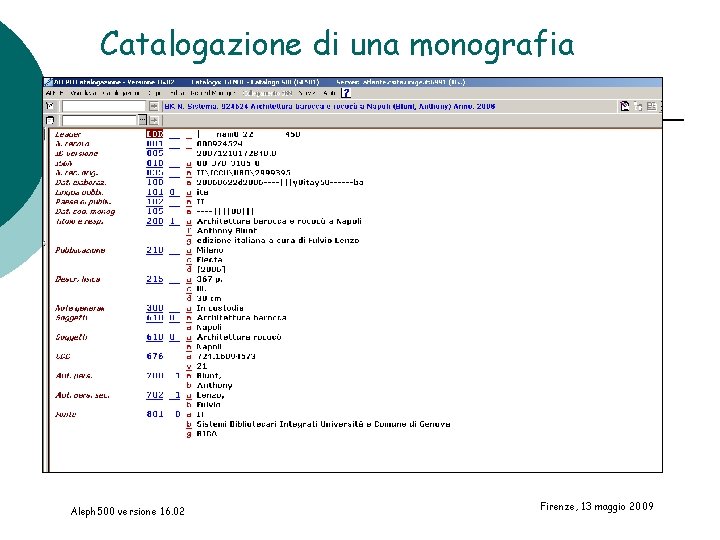Click field tag 300 for general notes
Viewport: 720px width, 540px height.
(x=155, y=308)
